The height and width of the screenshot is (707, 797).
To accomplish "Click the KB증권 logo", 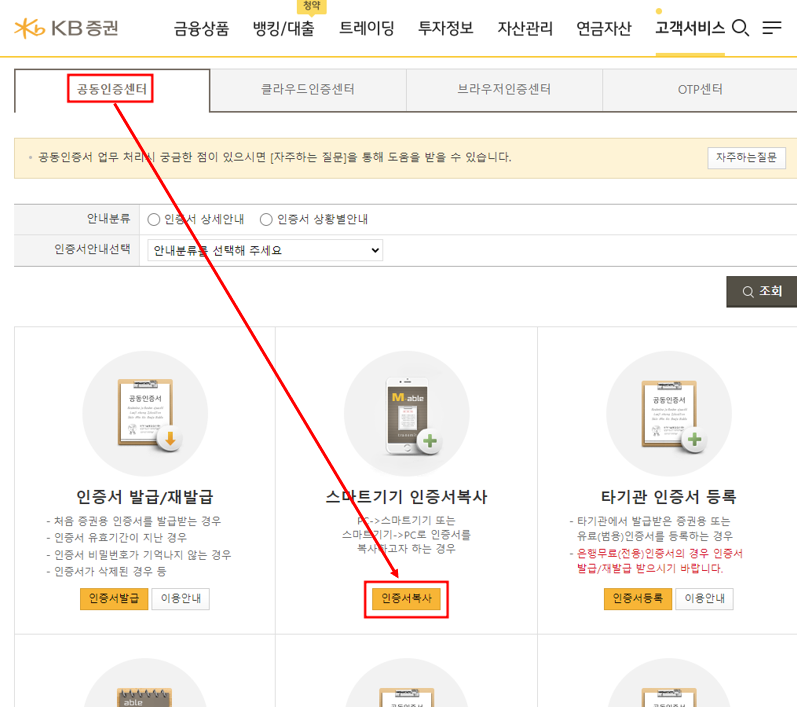I will [x=66, y=28].
